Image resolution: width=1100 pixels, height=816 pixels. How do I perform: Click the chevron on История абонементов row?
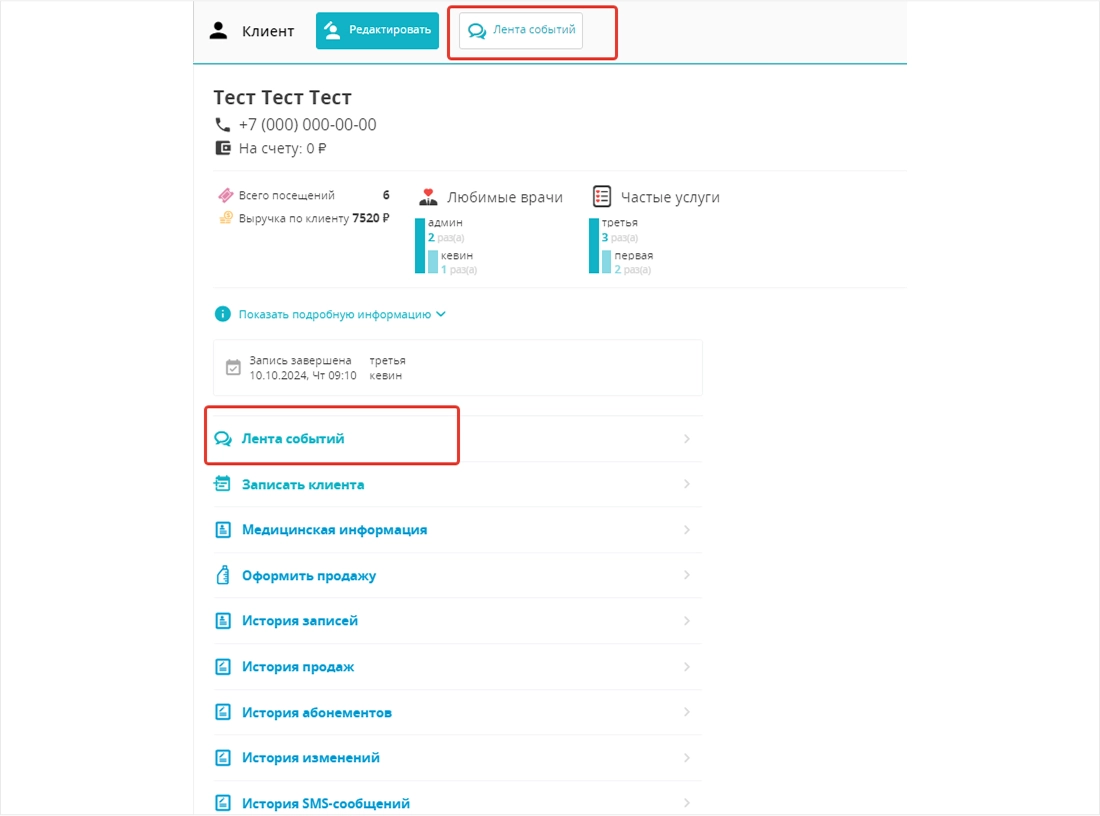(x=687, y=712)
